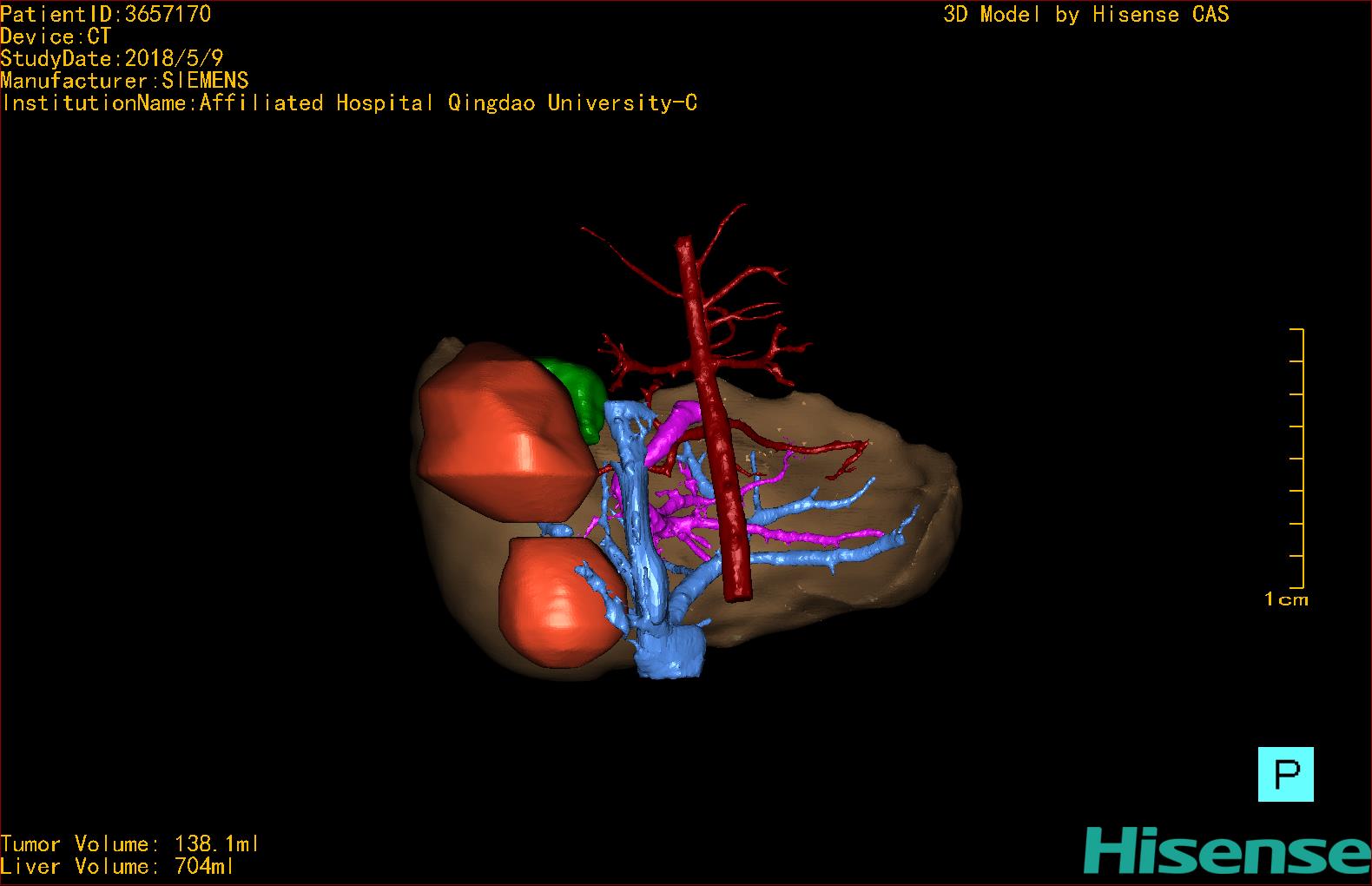This screenshot has width=1372, height=886.
Task: Click the cyan P orientation indicator
Action: [x=1285, y=774]
